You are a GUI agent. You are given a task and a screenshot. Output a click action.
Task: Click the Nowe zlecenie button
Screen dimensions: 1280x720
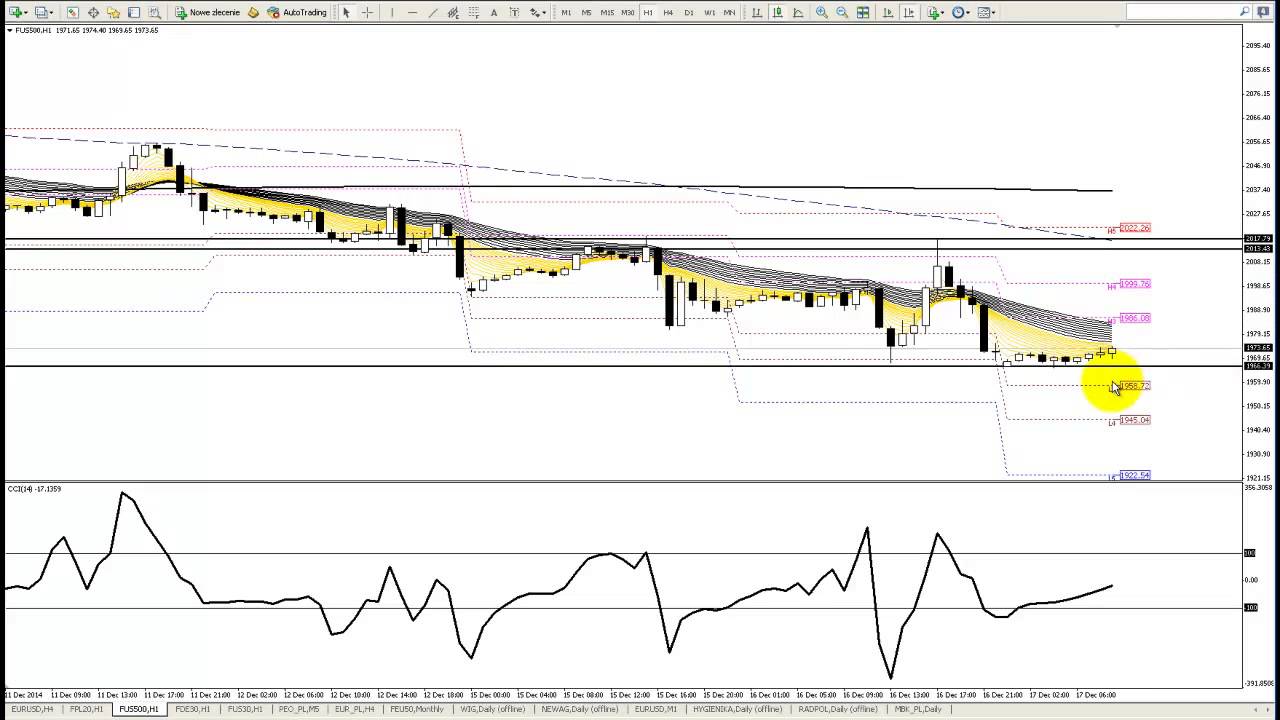coord(207,12)
